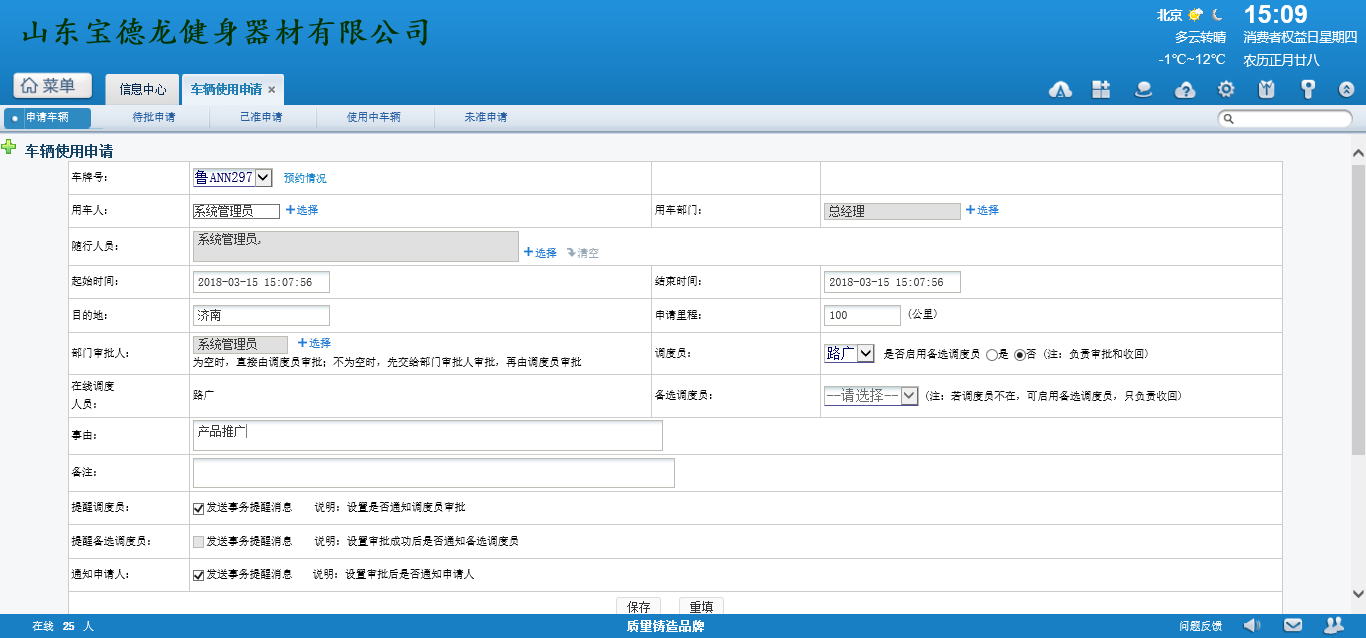This screenshot has width=1366, height=638.
Task: Expand the 调度员 dropdown showing 路广
Action: coord(849,353)
